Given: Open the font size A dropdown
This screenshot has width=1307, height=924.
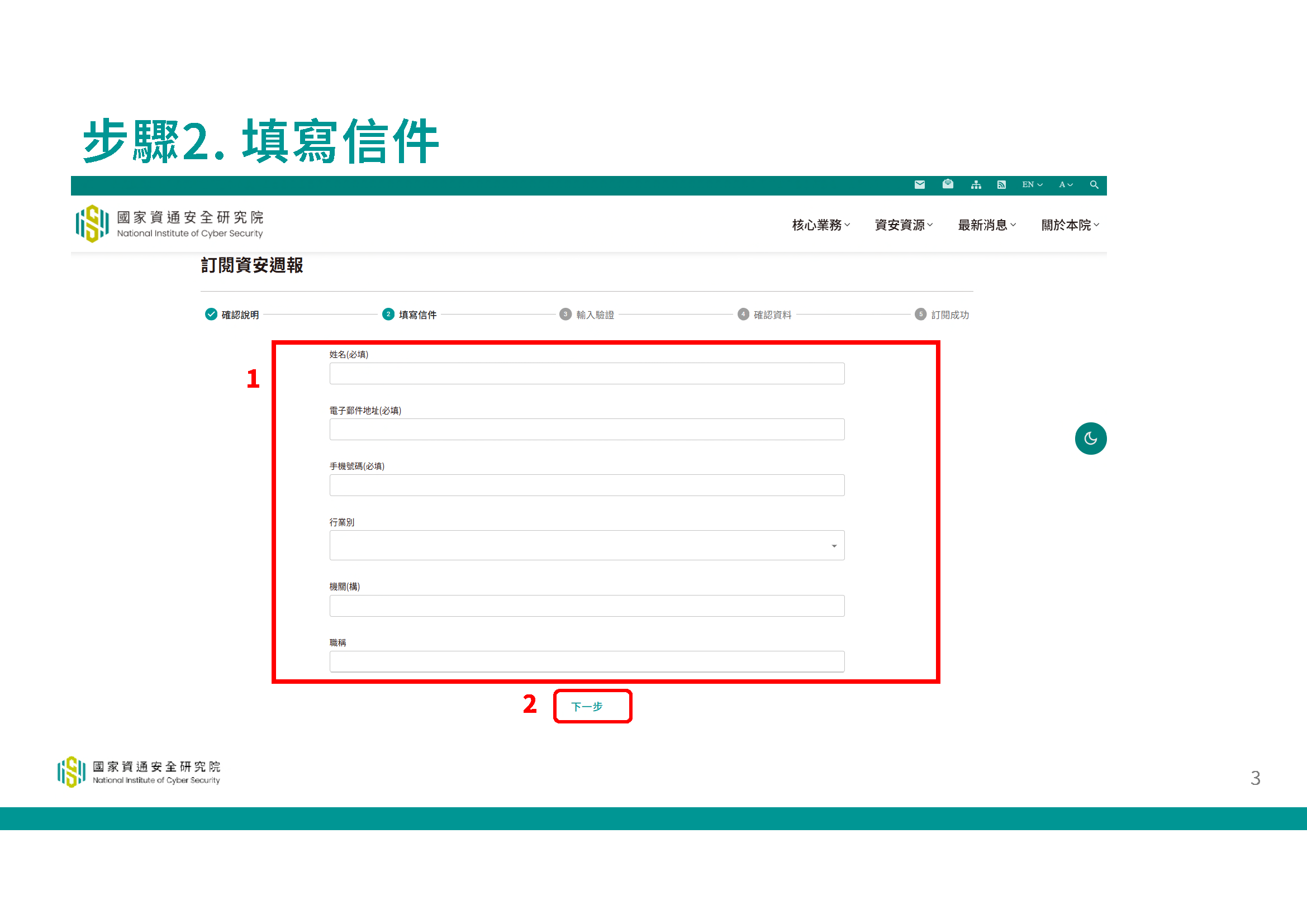Looking at the screenshot, I should (1066, 184).
